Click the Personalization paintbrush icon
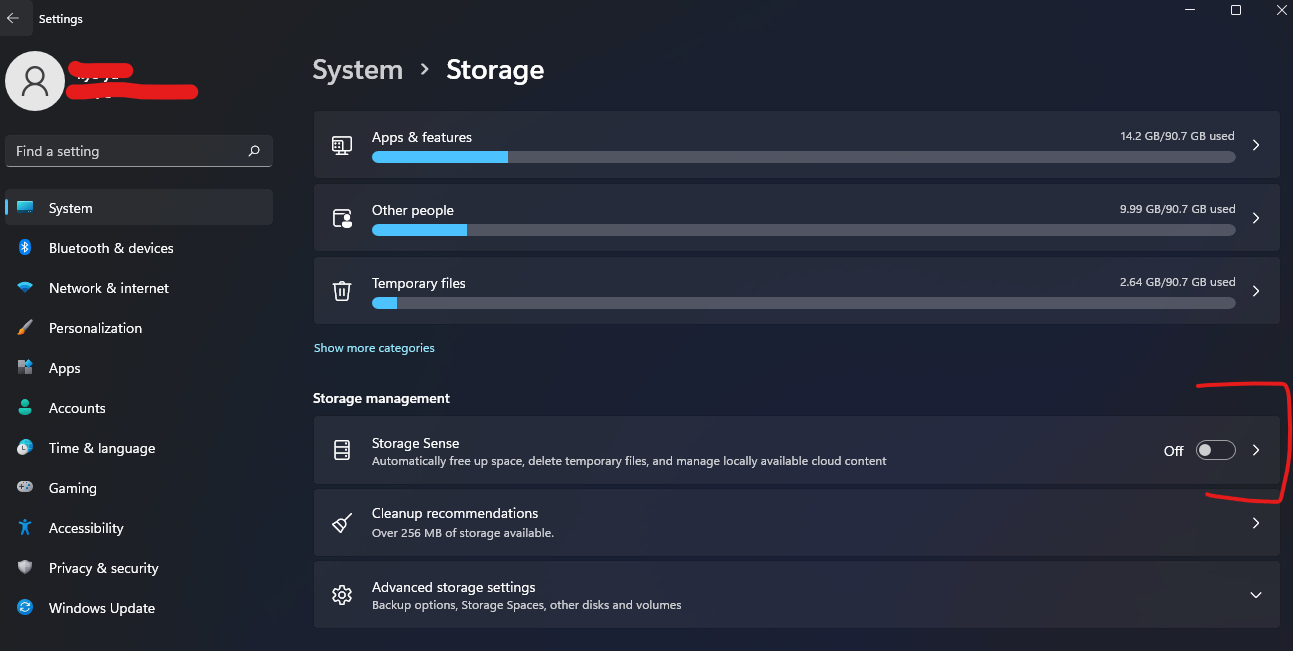1293x651 pixels. pyautogui.click(x=26, y=328)
